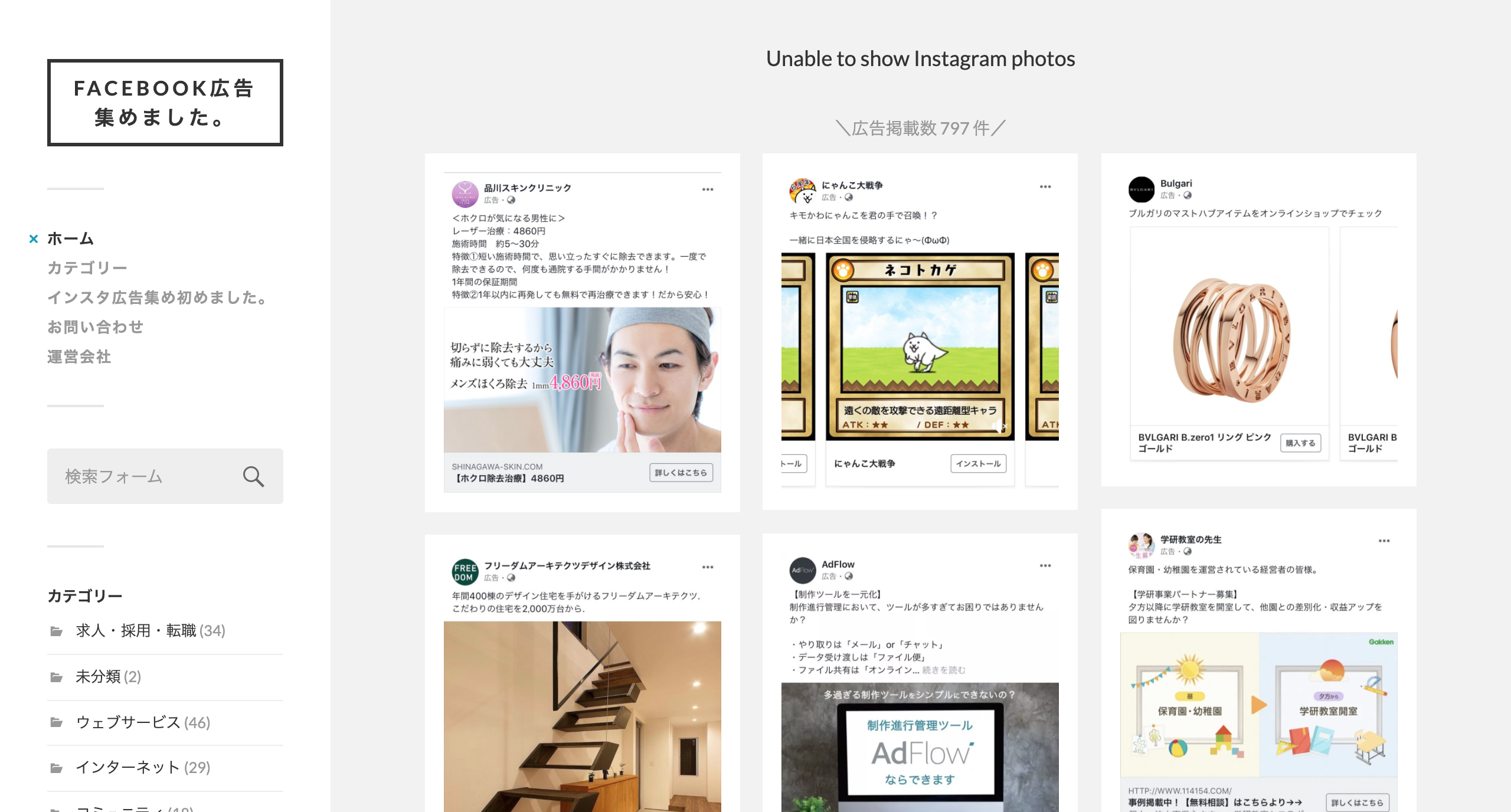1511x812 pixels.
Task: Click the search magnifier icon
Action: tap(253, 476)
